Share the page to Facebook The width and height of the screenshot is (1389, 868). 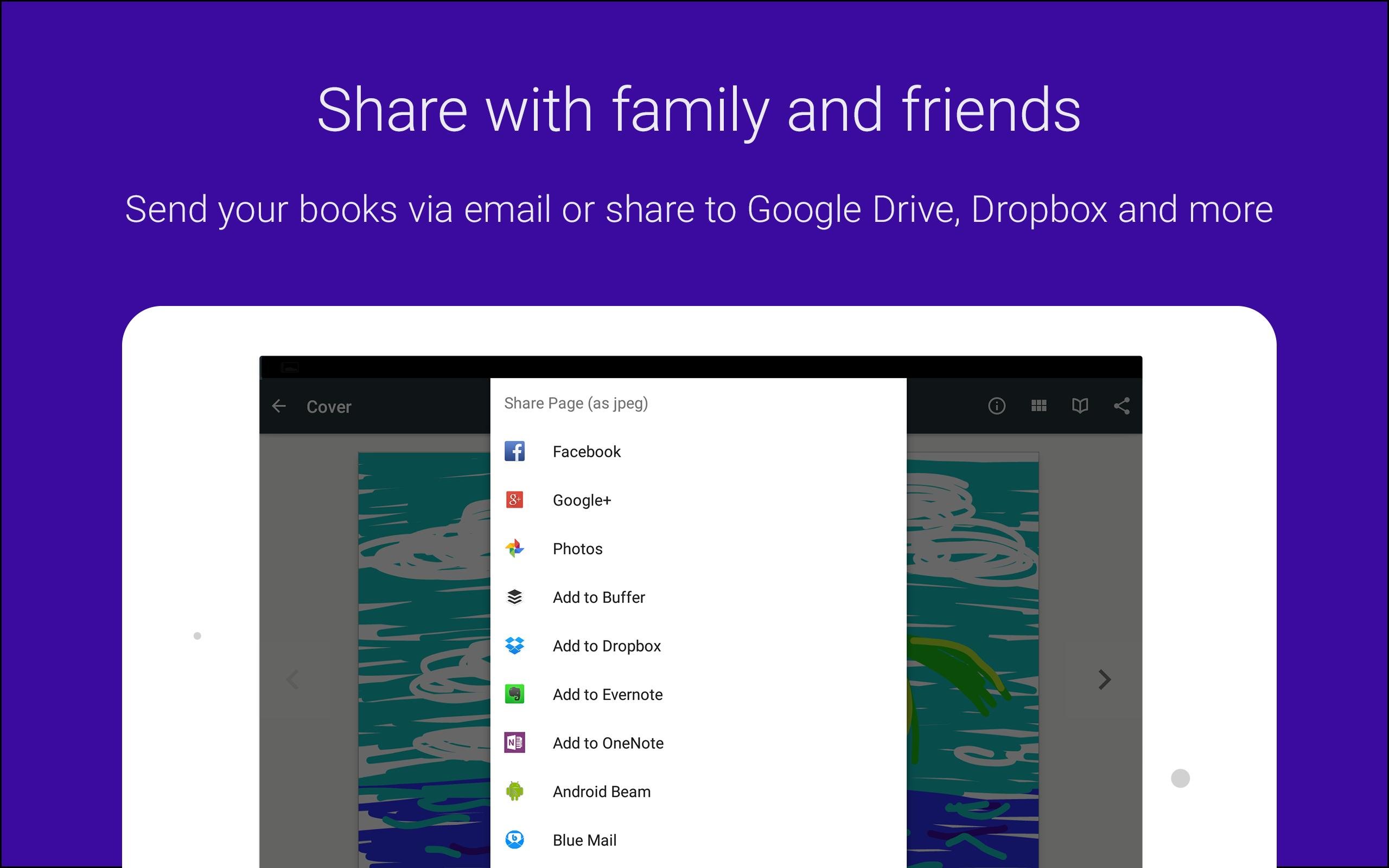[x=698, y=451]
